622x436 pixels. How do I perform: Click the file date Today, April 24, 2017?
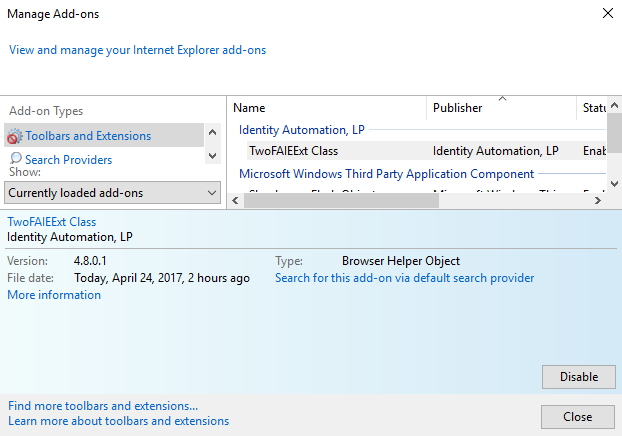point(162,278)
